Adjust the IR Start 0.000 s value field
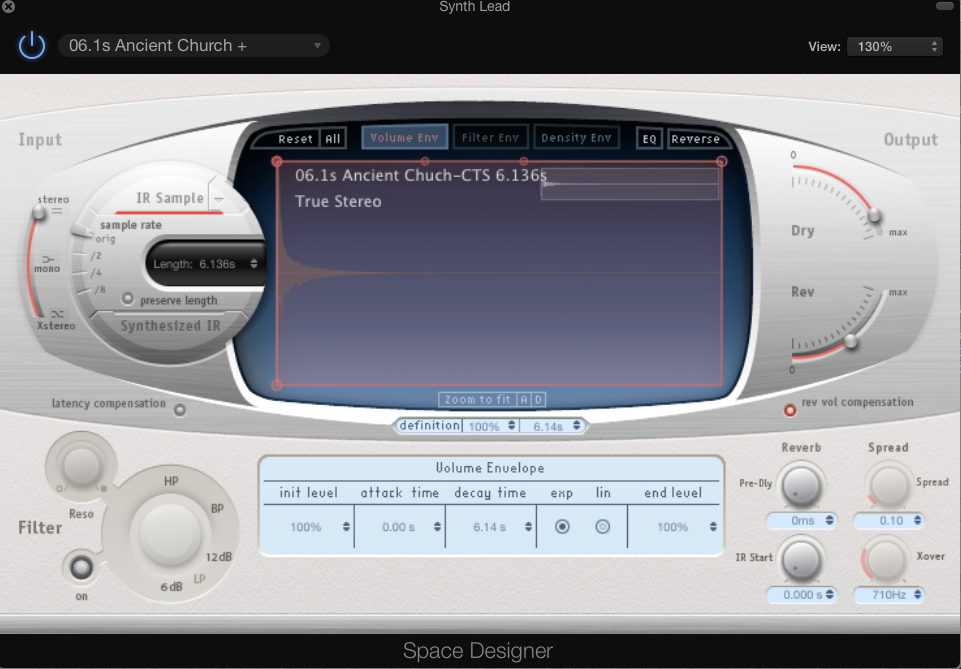The height and width of the screenshot is (669, 961). [802, 594]
